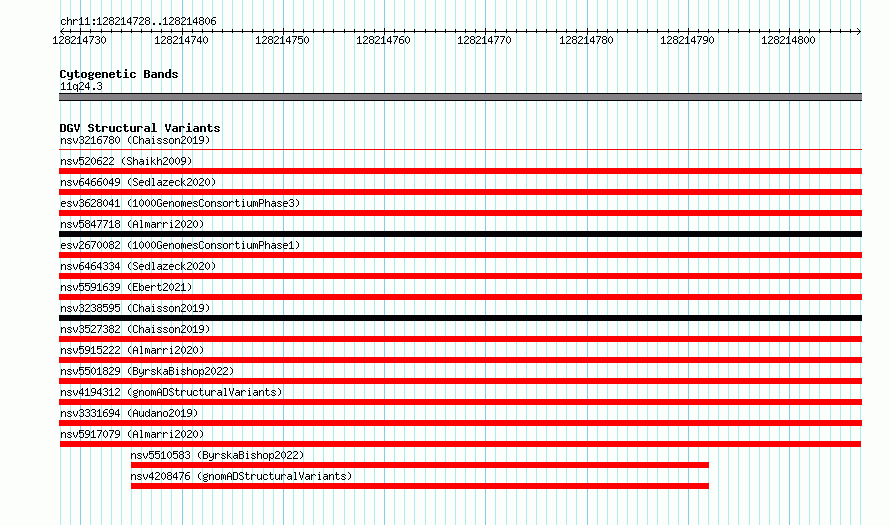890x525 pixels.
Task: Open nsv5915222 (Almarri2020) variant label
Action: [x=132, y=350]
